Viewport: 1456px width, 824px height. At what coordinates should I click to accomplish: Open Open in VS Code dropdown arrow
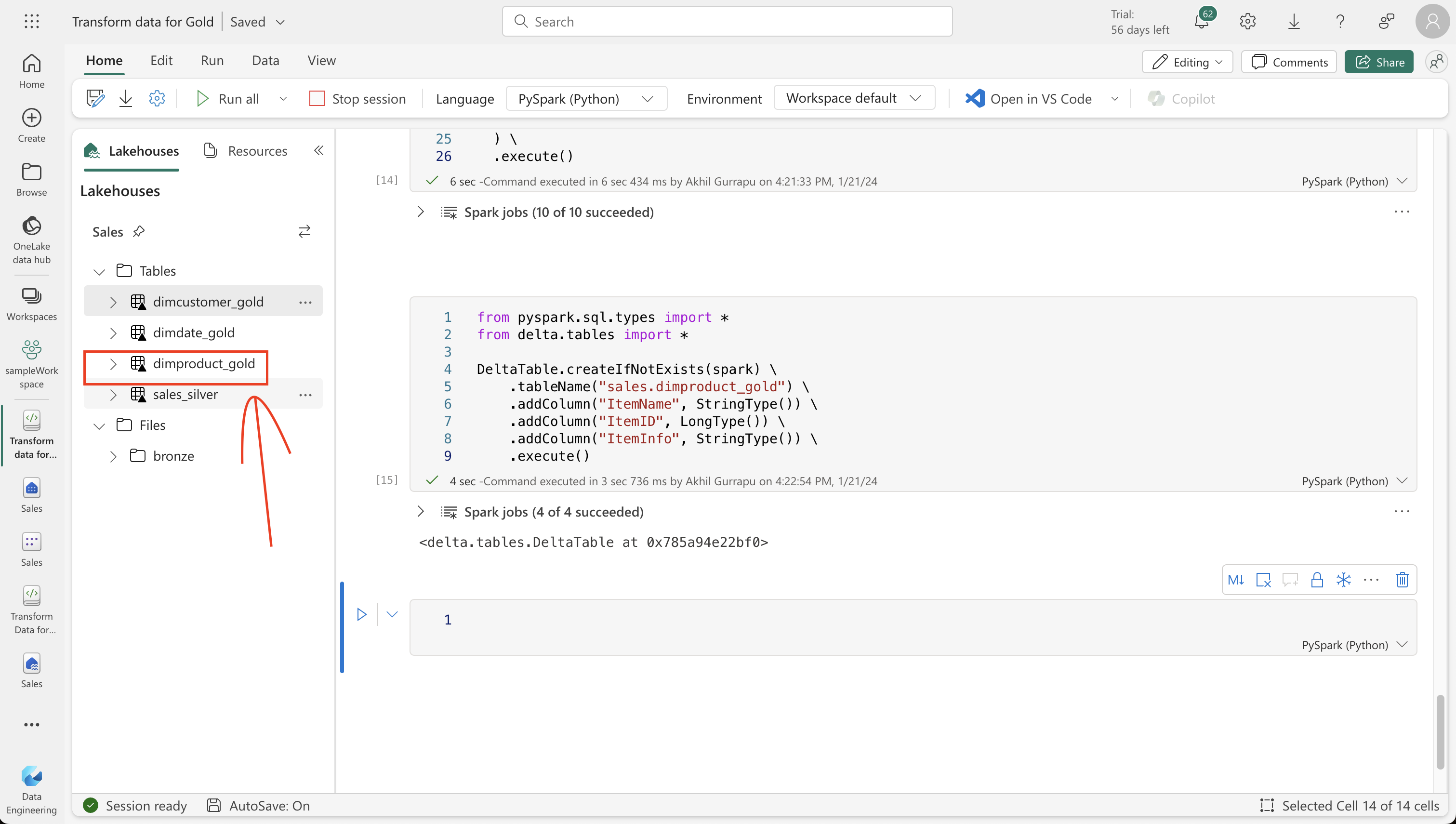pos(1114,98)
